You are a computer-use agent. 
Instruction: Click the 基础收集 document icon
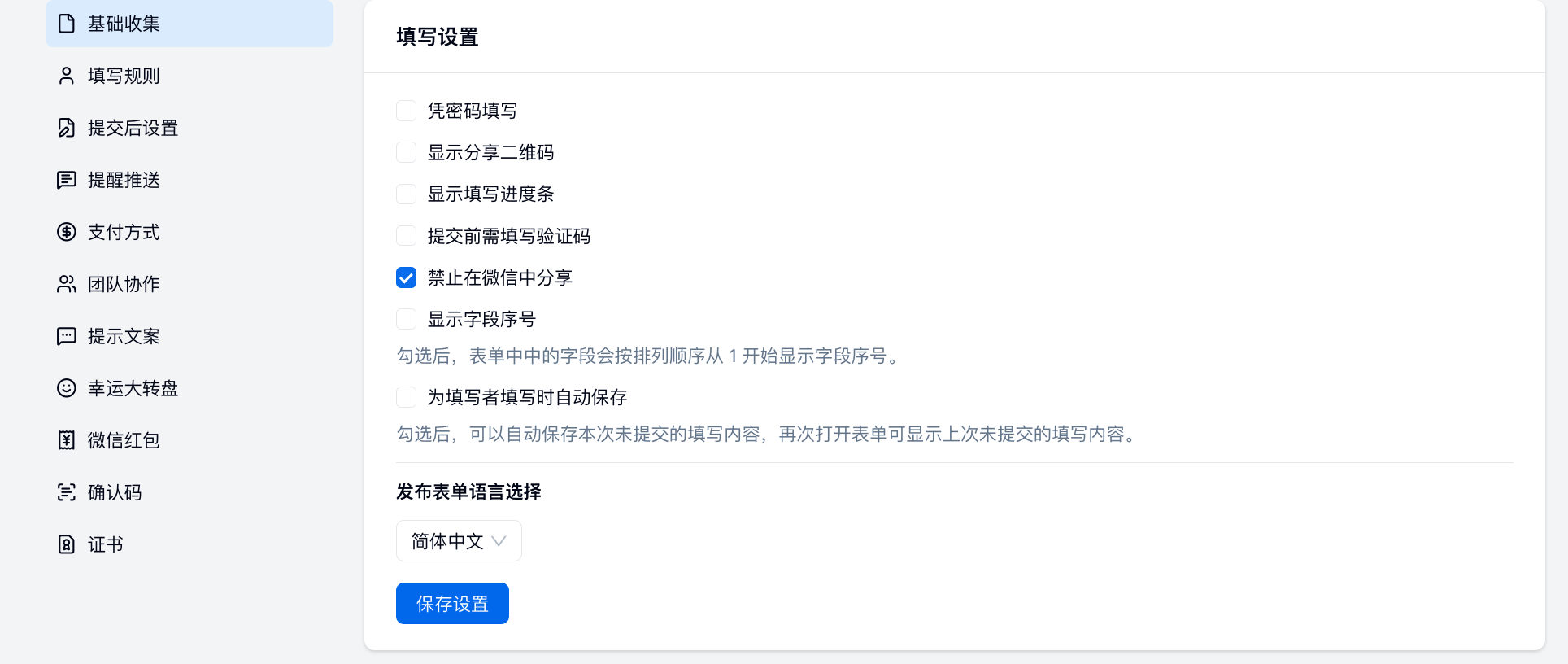click(x=67, y=24)
